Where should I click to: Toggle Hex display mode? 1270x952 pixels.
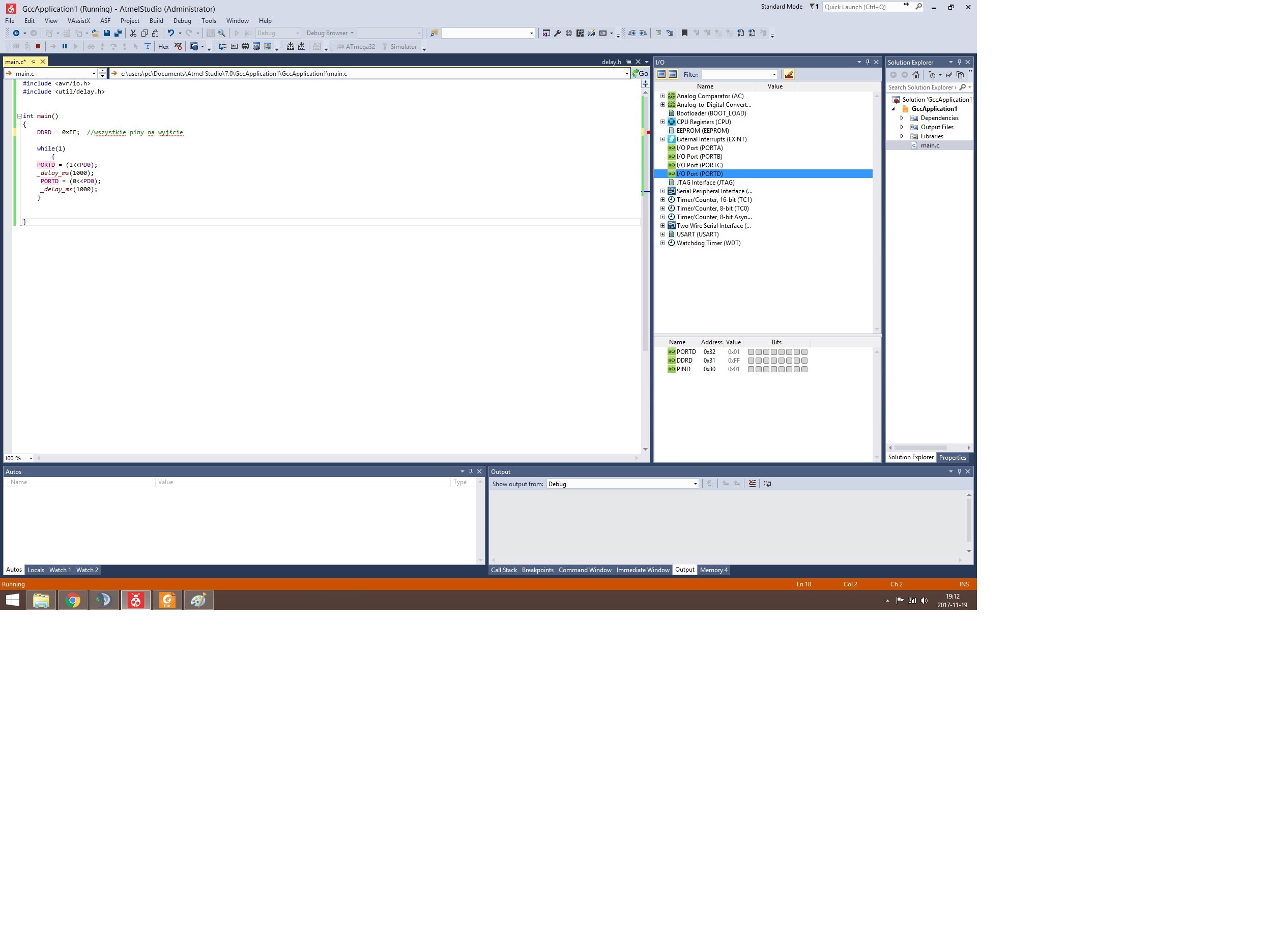[163, 46]
